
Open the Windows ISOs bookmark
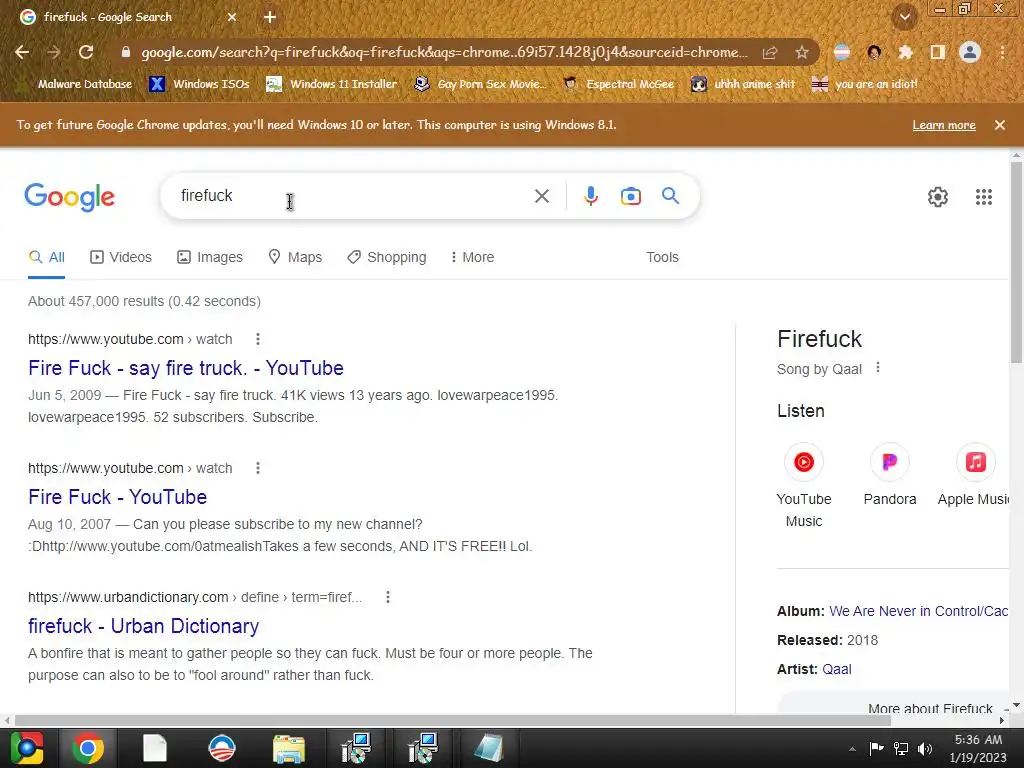(199, 84)
